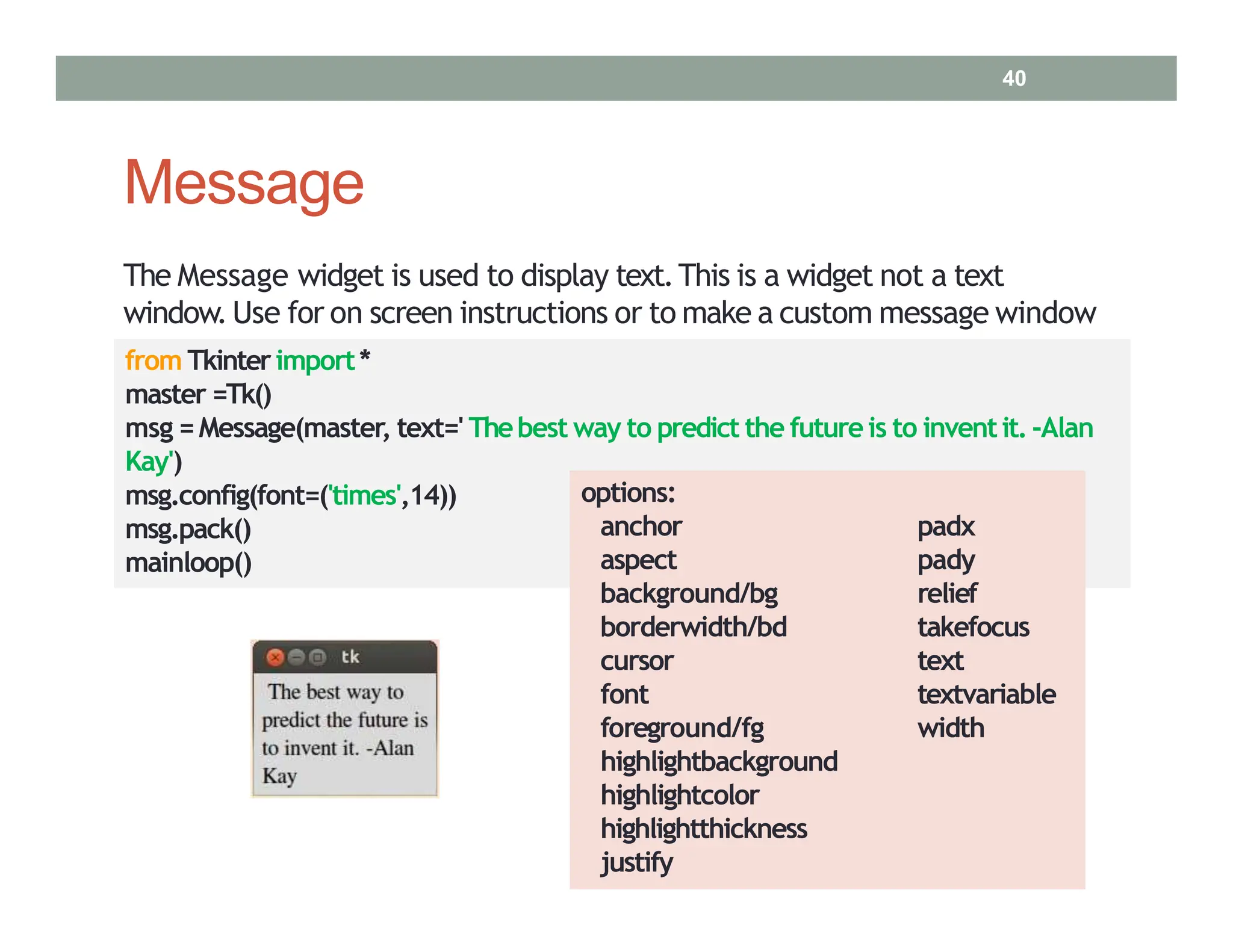Click the green 'Kay' string text in code
1233x952 pixels.
coord(149,462)
